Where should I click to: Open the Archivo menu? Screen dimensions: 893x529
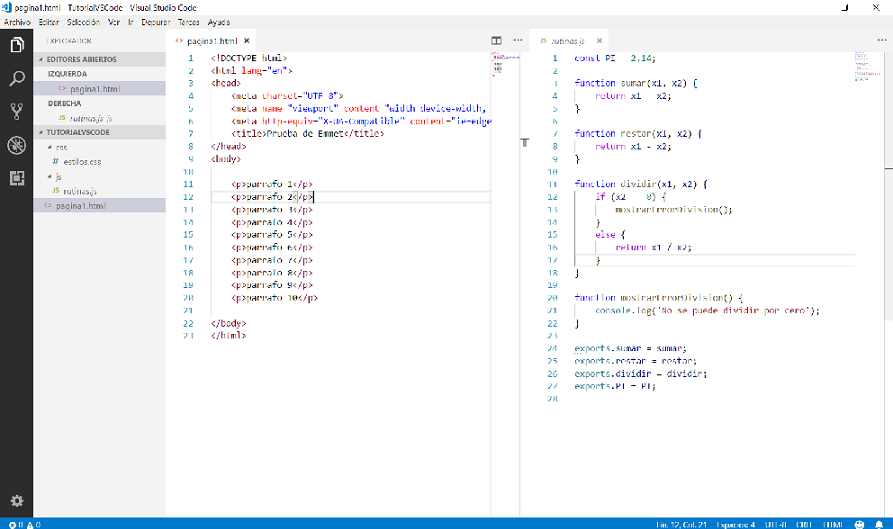click(x=17, y=22)
